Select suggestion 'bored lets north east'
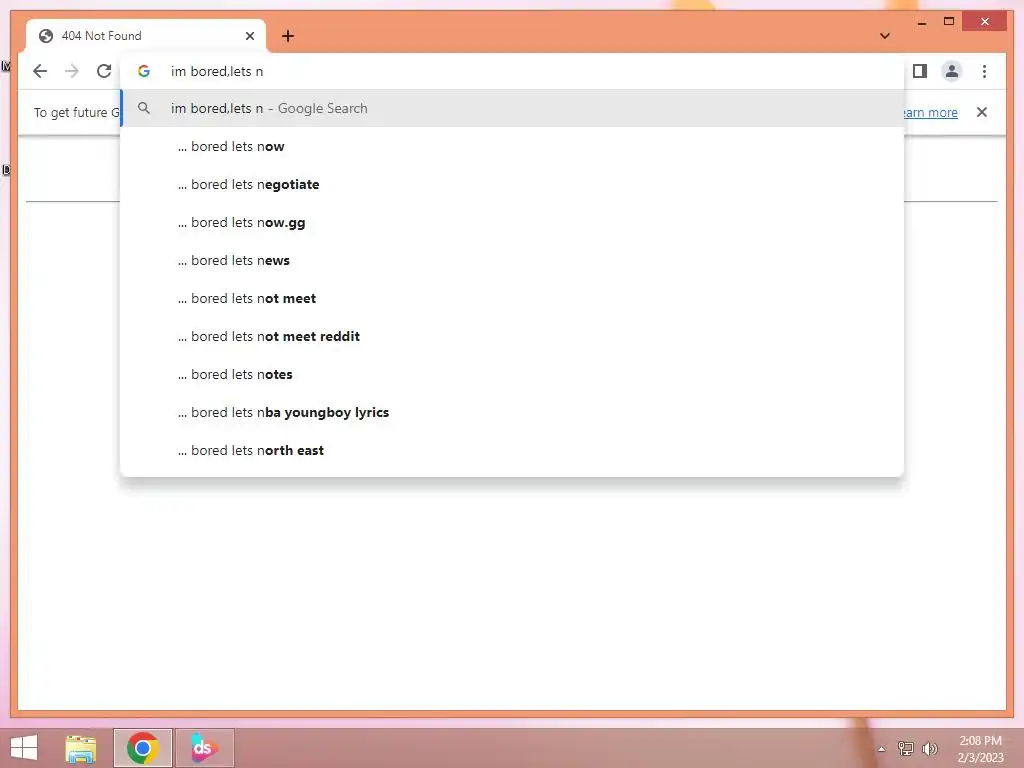1024x768 pixels. coord(513,450)
